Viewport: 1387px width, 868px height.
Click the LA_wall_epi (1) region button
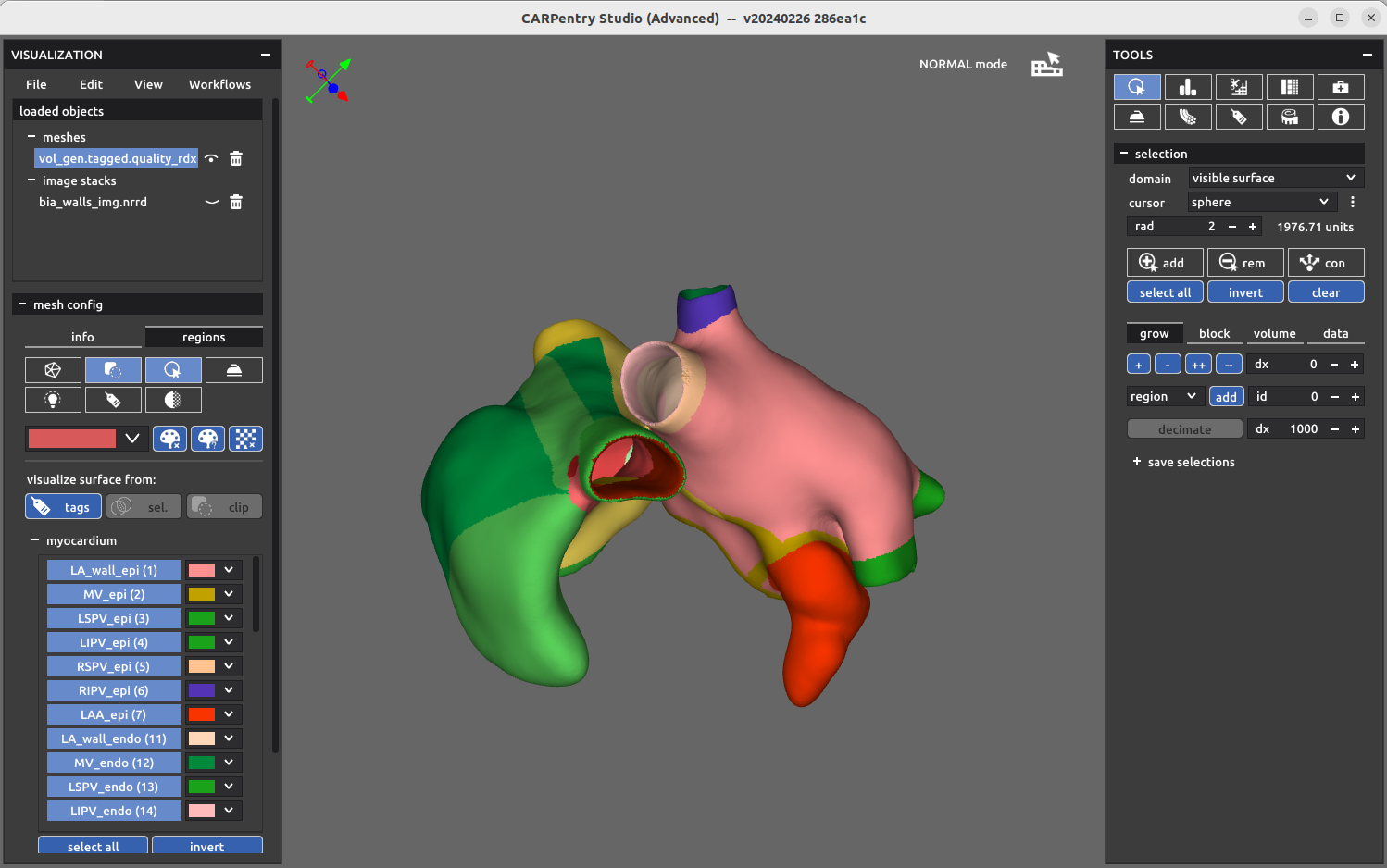[x=114, y=570]
